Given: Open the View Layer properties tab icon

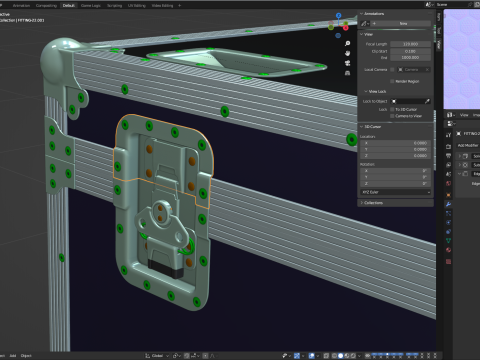Looking at the screenshot, I should [x=448, y=165].
